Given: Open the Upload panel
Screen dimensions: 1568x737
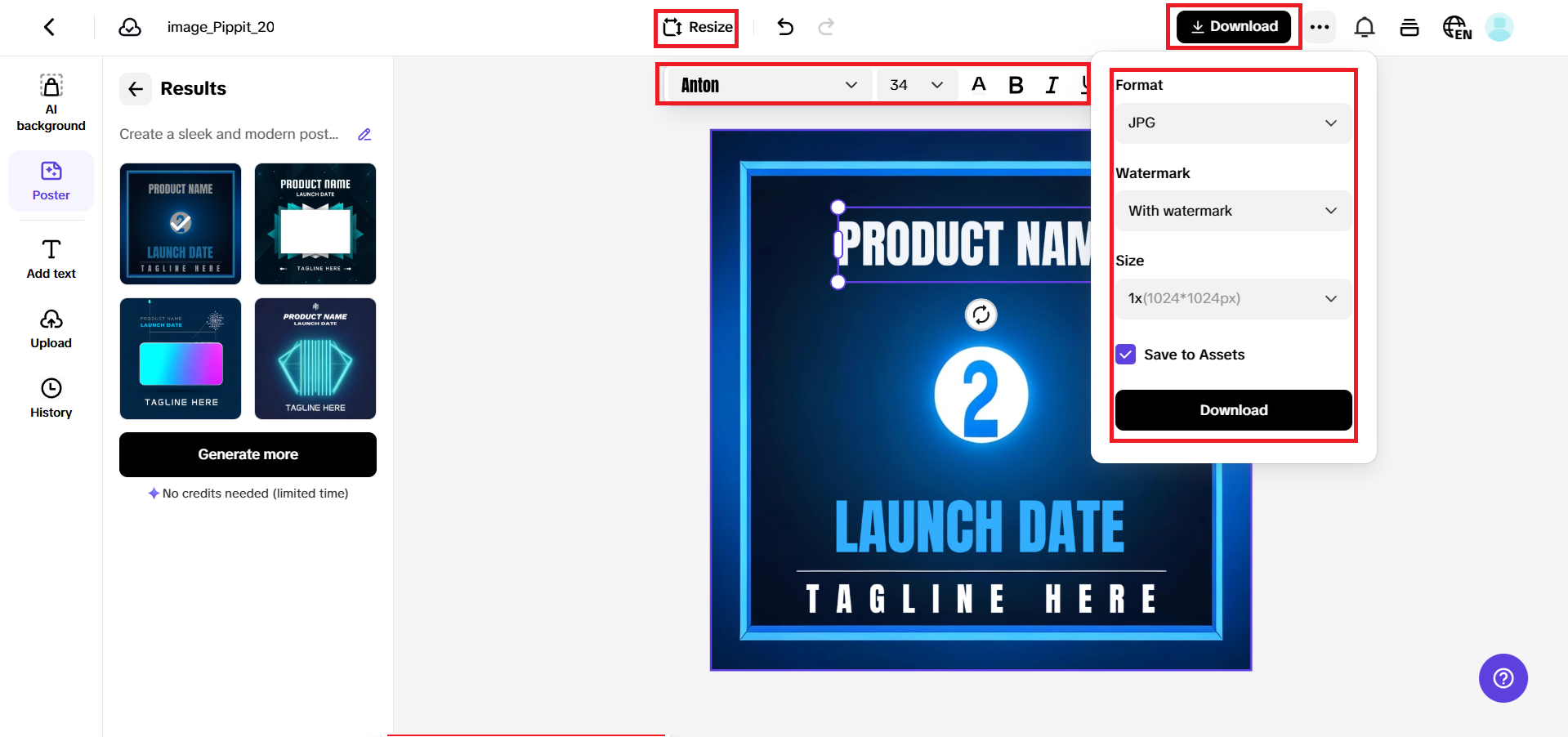Looking at the screenshot, I should pyautogui.click(x=51, y=327).
